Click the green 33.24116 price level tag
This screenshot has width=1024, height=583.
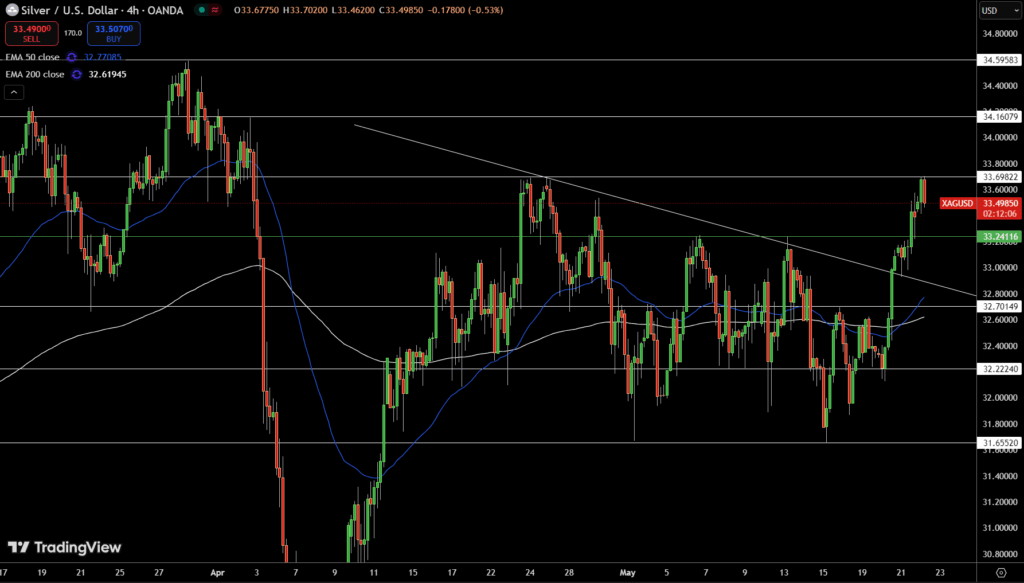[1000, 237]
